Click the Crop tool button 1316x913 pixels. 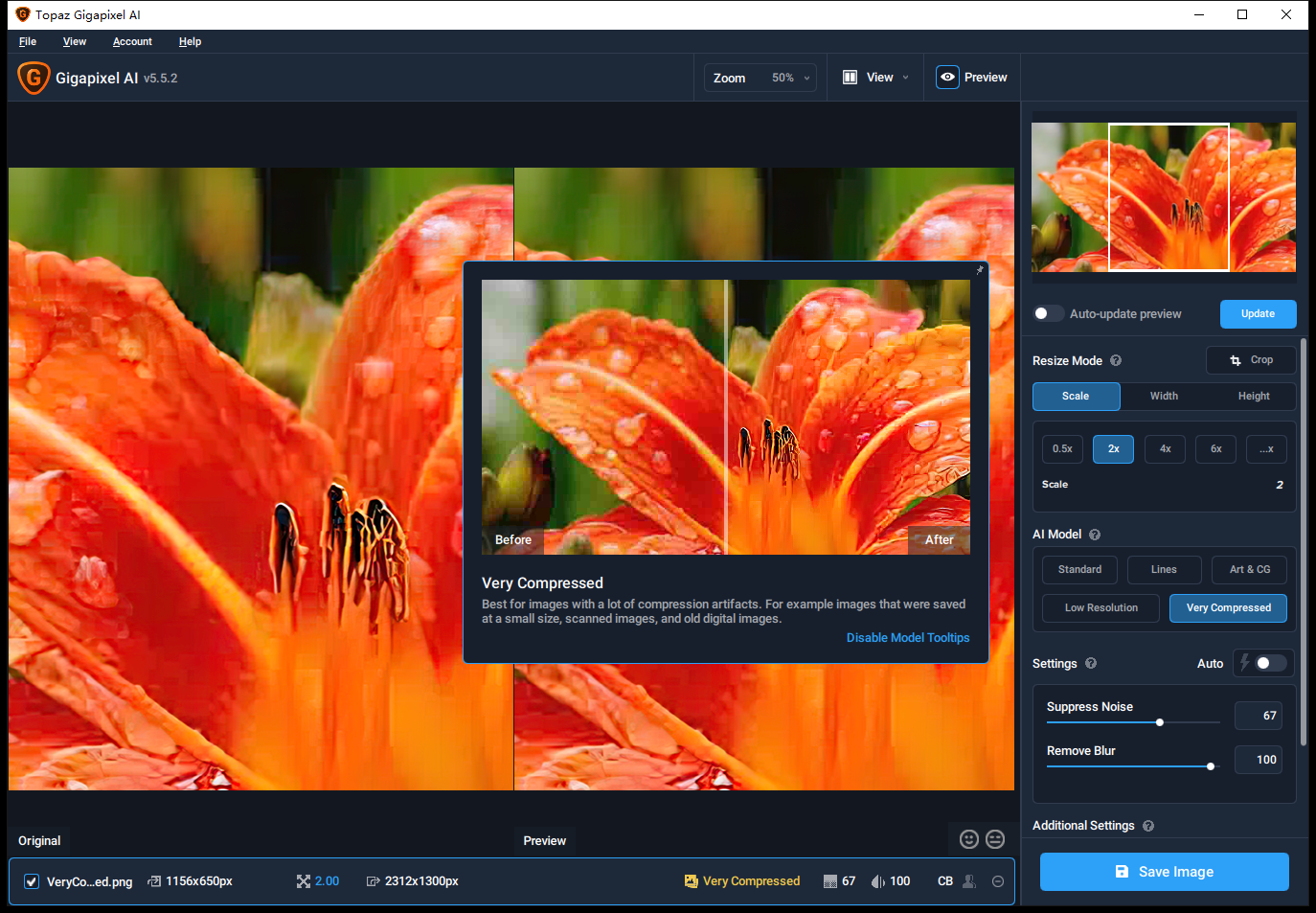click(x=1251, y=360)
